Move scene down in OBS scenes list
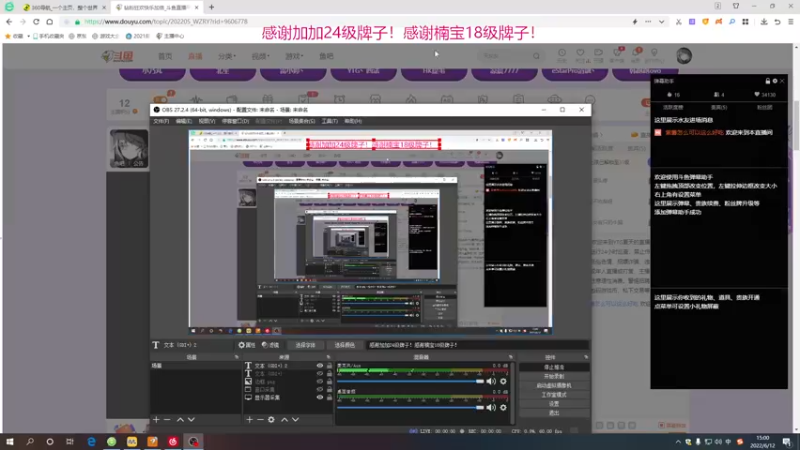Screen dimensions: 800x450 (x=191, y=419)
